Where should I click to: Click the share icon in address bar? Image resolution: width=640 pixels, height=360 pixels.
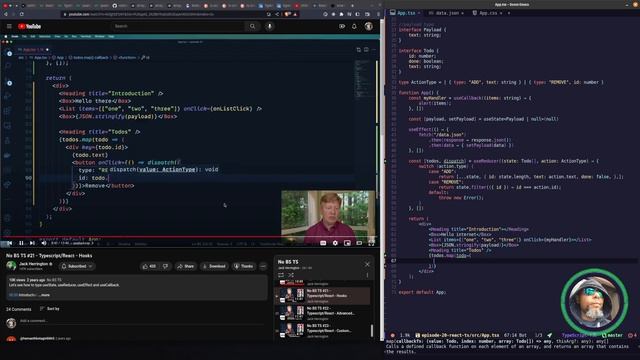pyautogui.click(x=277, y=14)
